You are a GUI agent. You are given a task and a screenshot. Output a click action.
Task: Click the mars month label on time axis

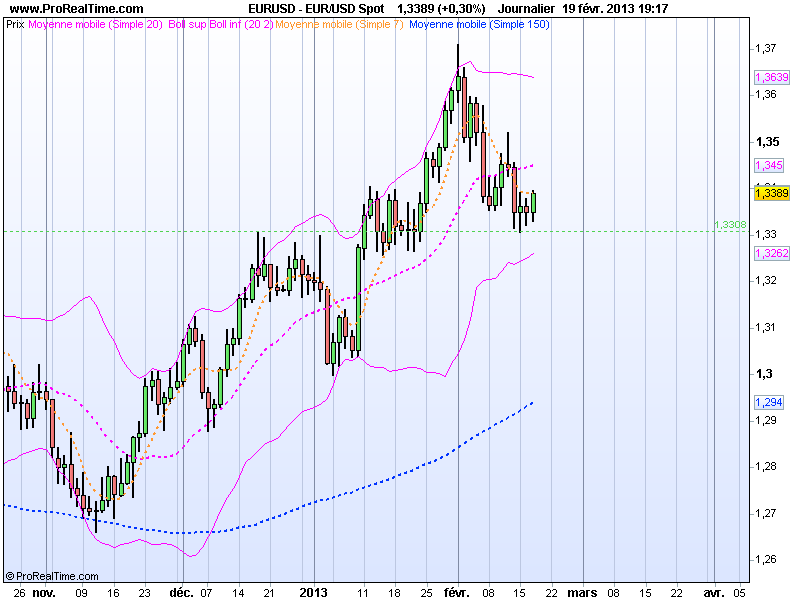[582, 593]
